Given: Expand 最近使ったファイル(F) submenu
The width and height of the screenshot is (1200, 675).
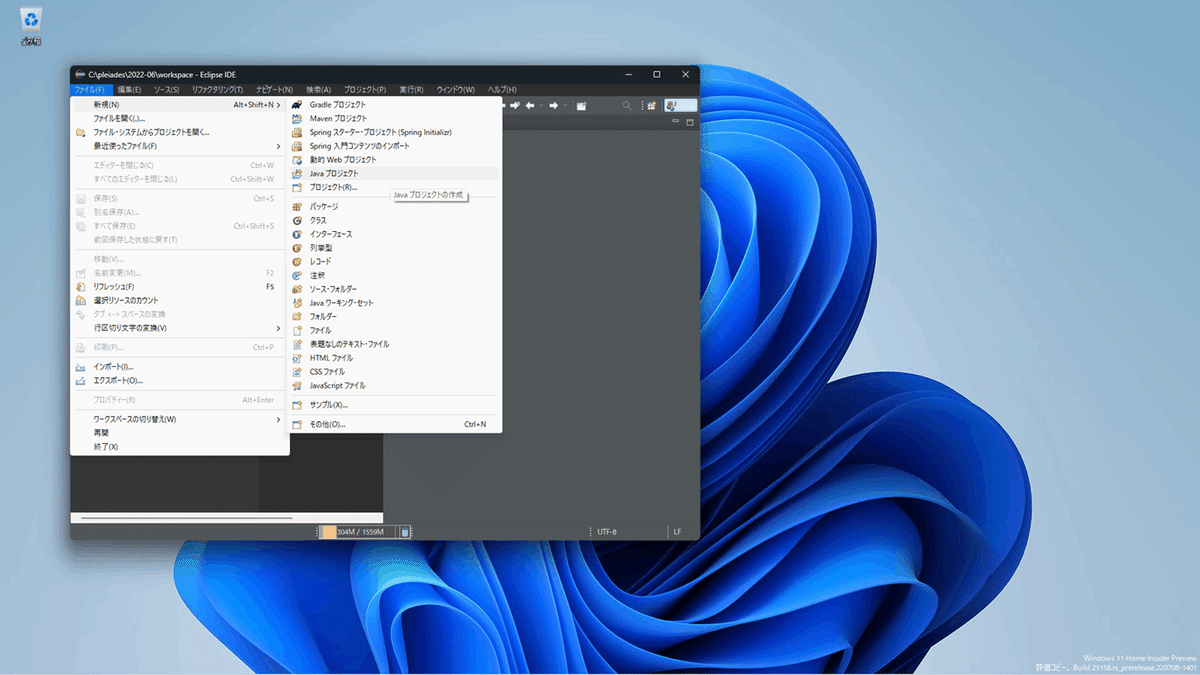Looking at the screenshot, I should point(180,146).
